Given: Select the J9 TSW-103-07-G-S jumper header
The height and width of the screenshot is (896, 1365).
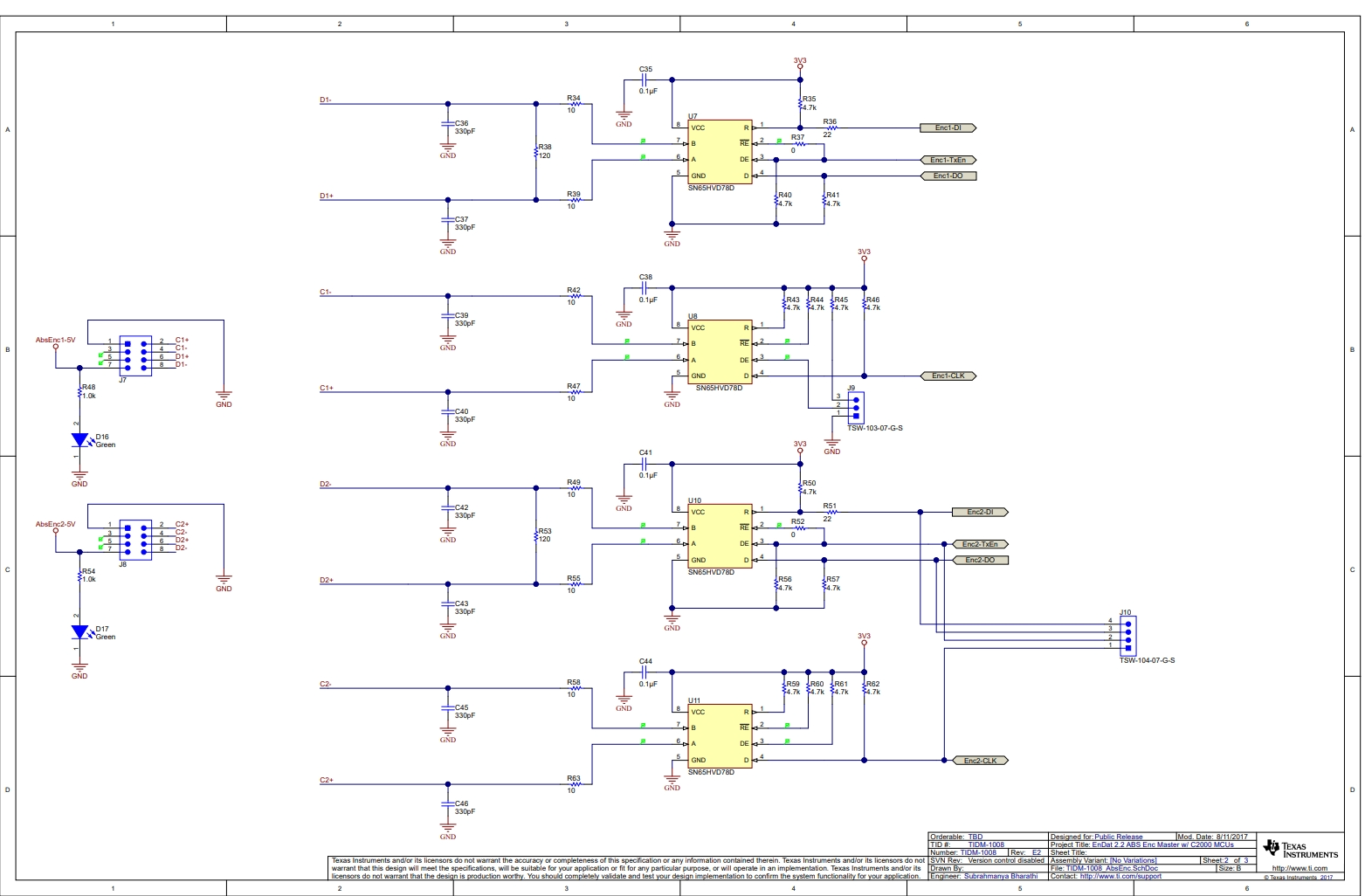Looking at the screenshot, I should [856, 406].
